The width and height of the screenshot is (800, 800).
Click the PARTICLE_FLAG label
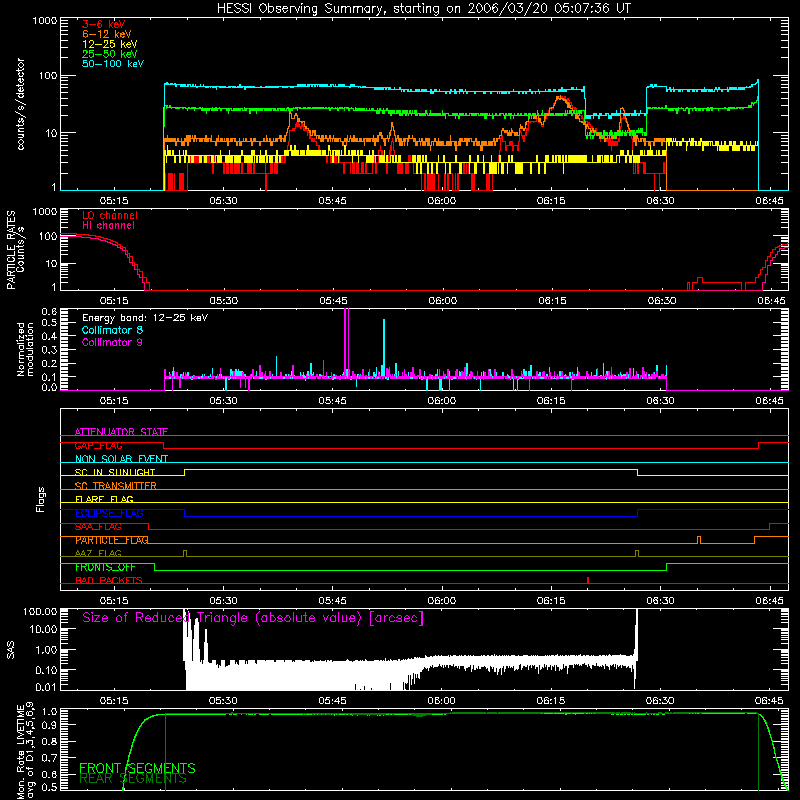112,540
